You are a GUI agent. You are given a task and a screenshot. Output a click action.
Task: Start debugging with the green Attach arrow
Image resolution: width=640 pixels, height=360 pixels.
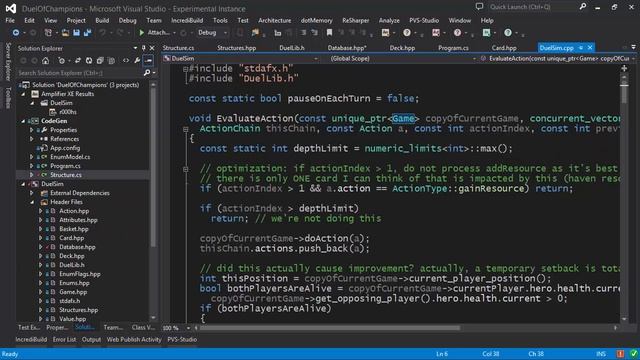142,33
